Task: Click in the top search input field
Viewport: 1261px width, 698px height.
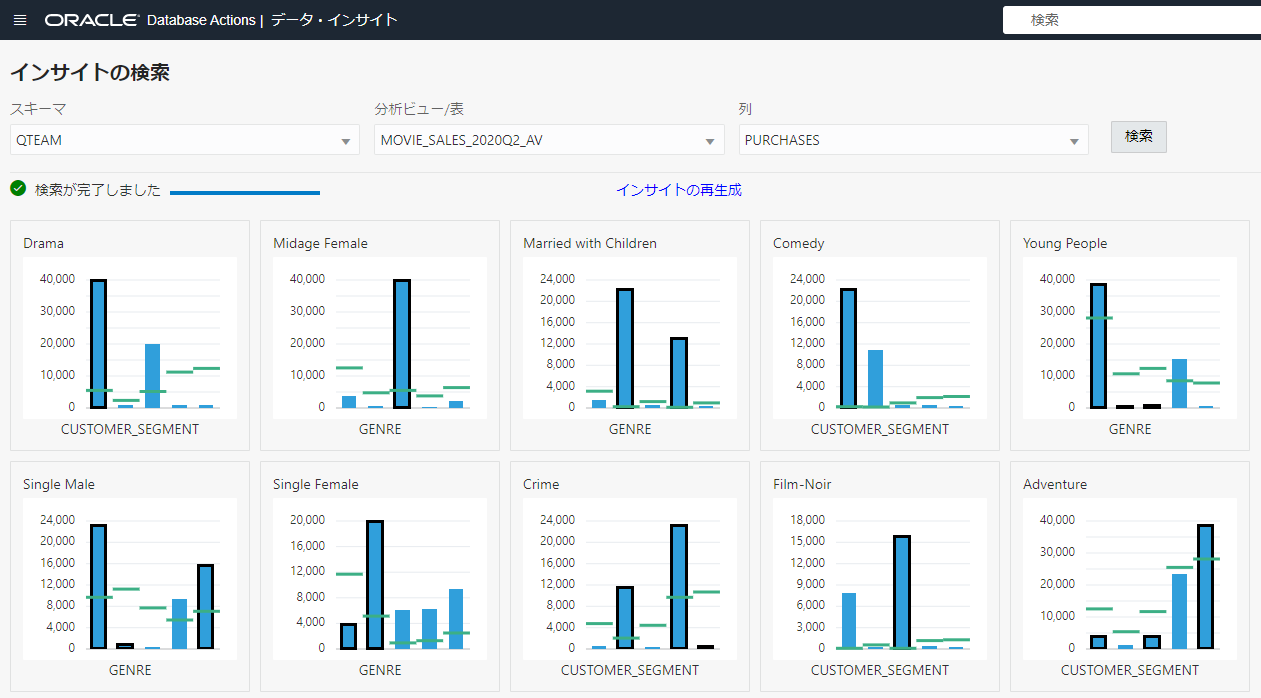Action: (x=1130, y=20)
